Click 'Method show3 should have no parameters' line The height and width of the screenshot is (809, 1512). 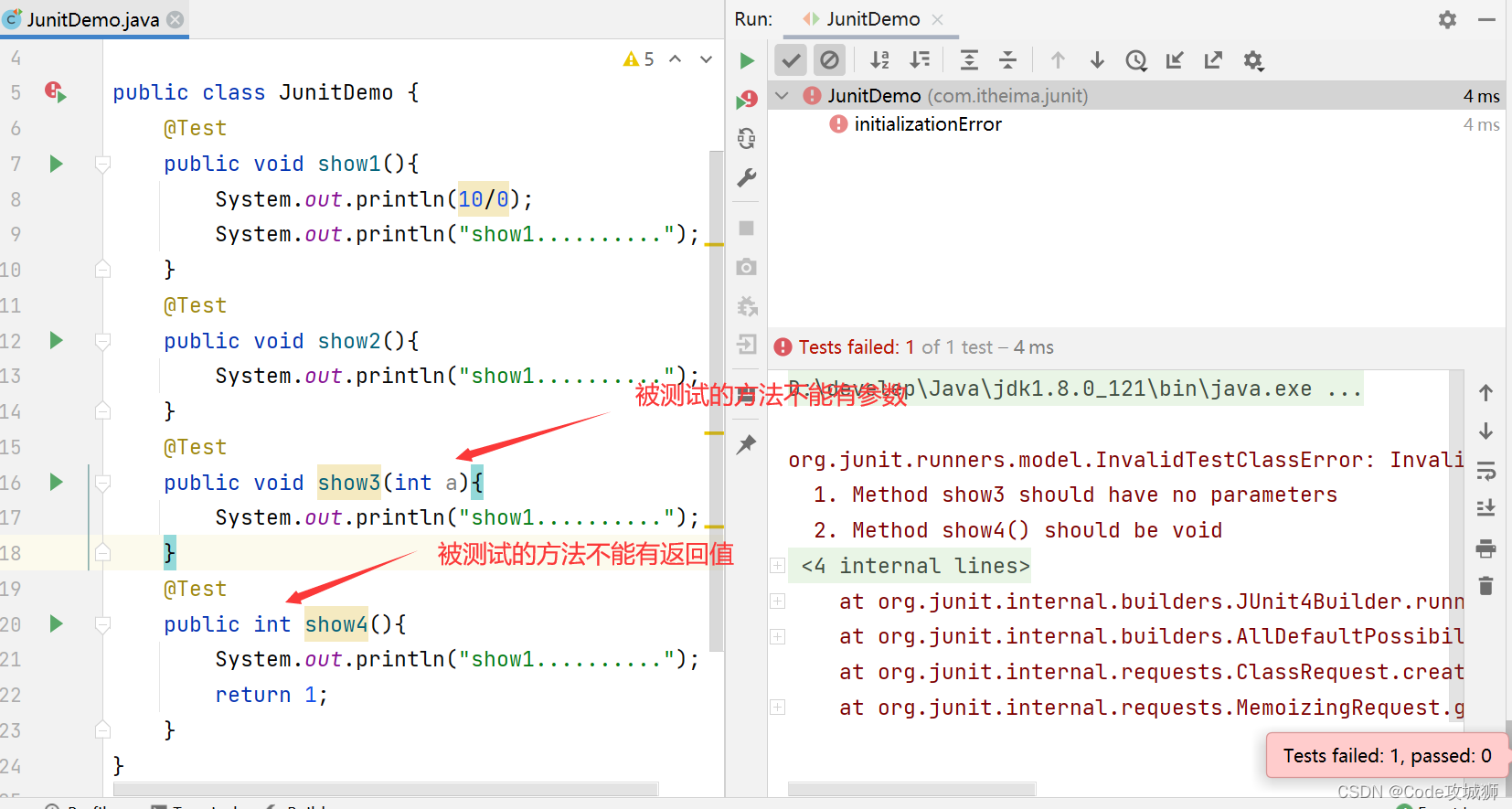(x=1075, y=495)
